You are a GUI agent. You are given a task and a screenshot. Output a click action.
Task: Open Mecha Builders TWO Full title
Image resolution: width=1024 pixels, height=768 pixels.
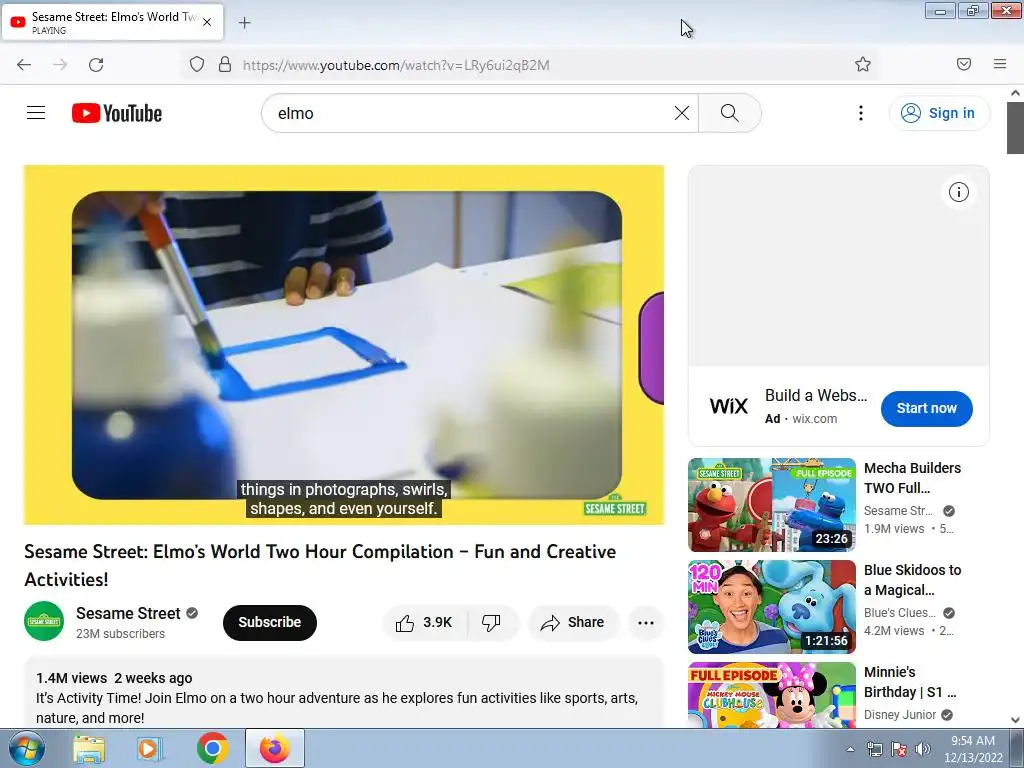pyautogui.click(x=912, y=478)
